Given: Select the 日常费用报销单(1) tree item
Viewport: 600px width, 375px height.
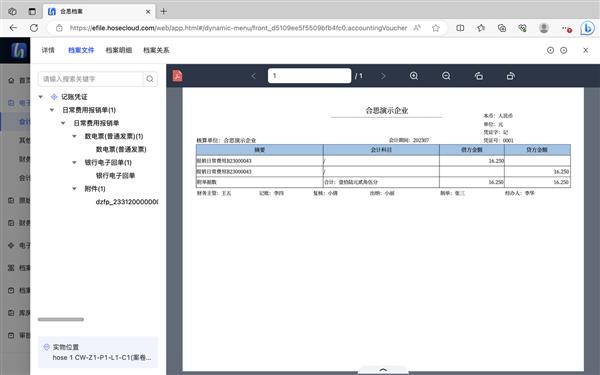Looking at the screenshot, I should [89, 110].
